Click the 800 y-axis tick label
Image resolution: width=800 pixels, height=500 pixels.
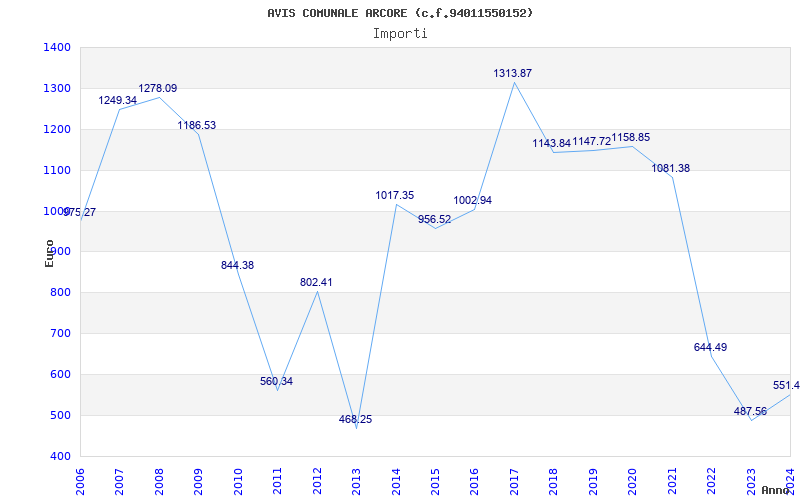[60, 293]
